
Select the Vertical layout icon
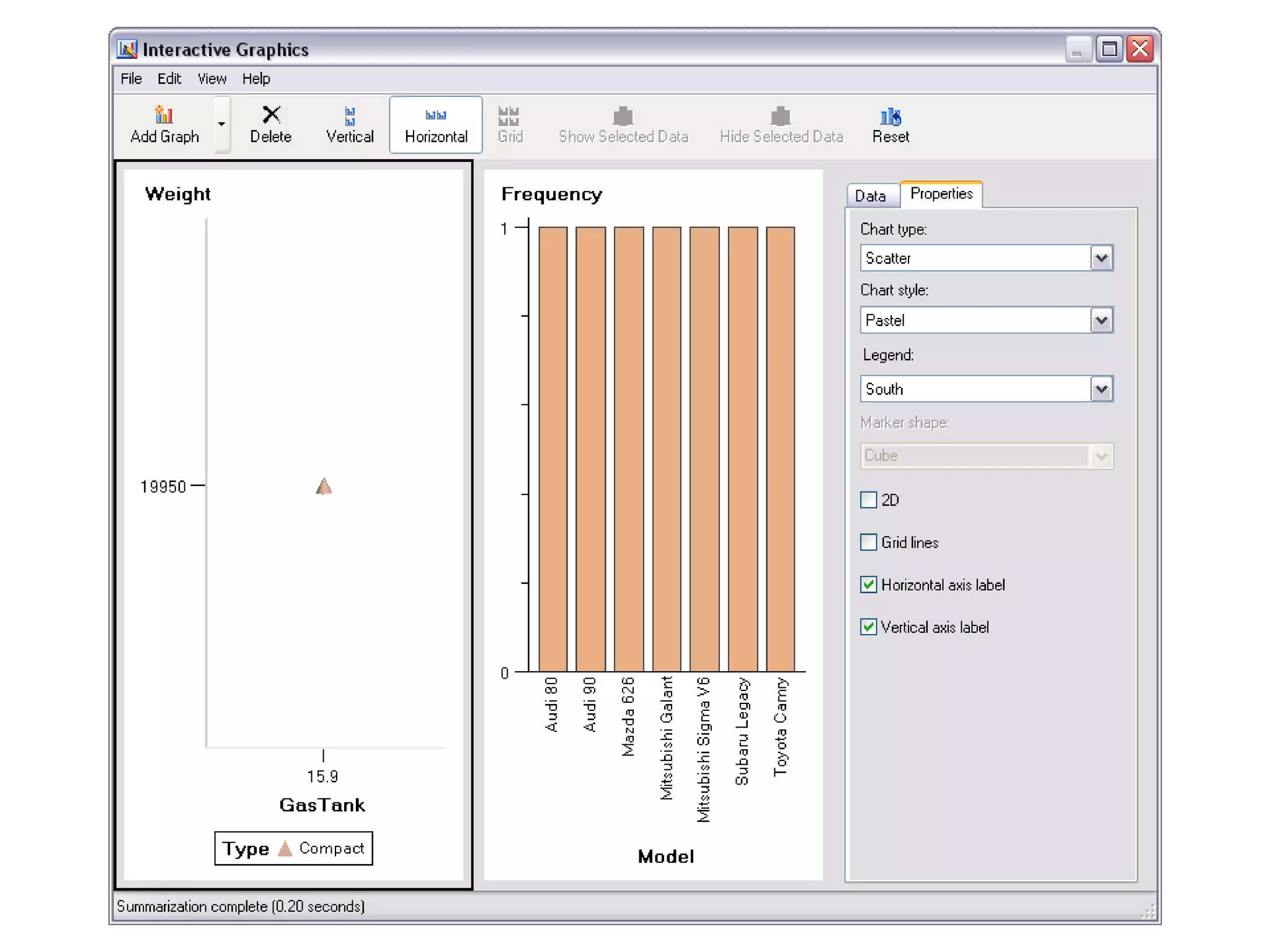tap(350, 115)
